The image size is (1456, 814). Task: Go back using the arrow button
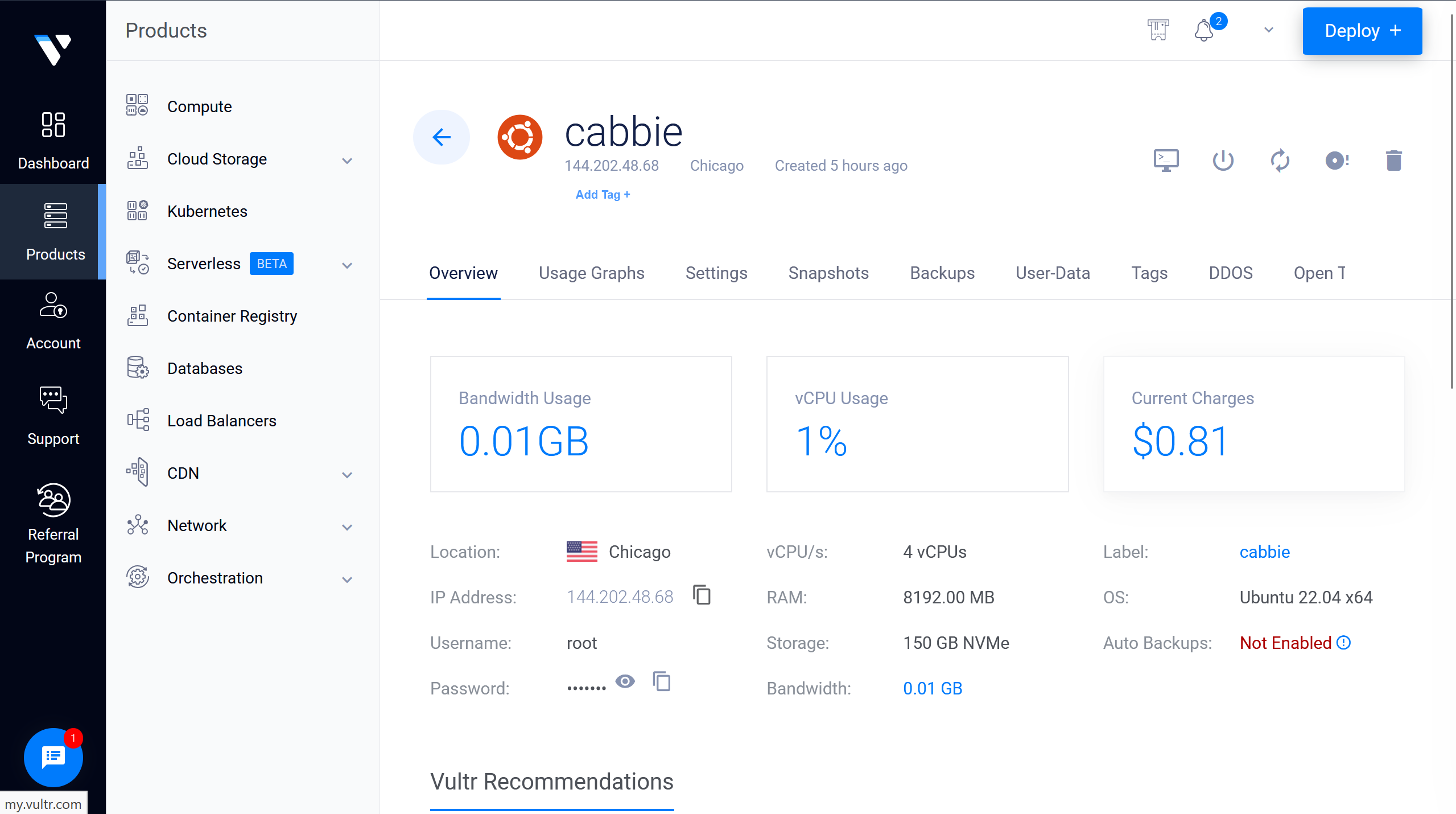click(441, 137)
